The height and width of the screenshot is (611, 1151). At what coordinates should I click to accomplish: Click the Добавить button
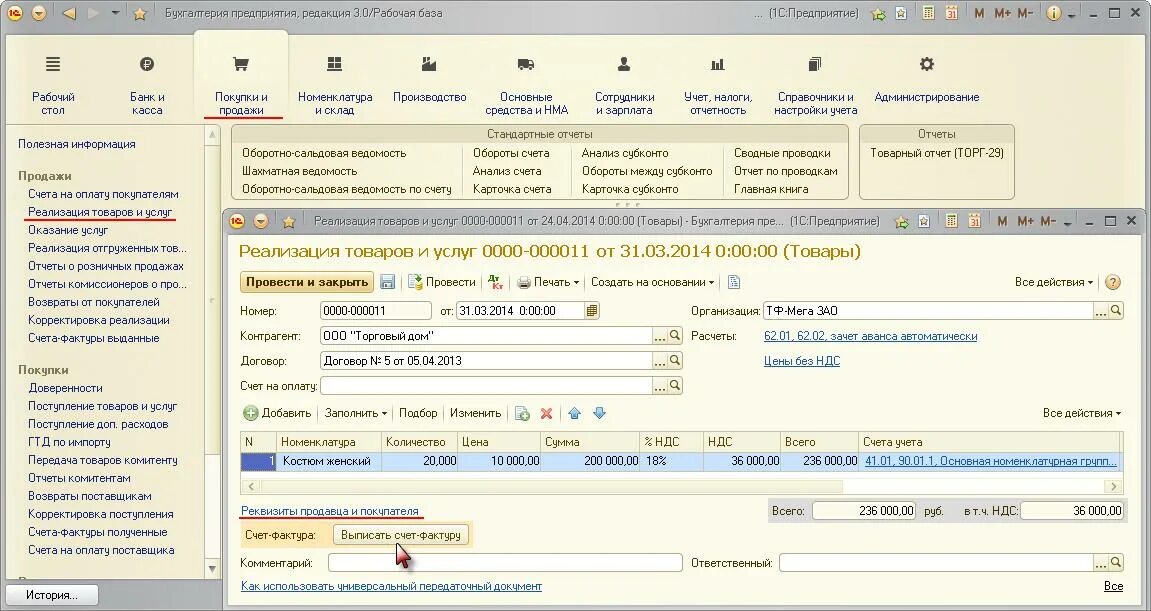click(x=277, y=413)
